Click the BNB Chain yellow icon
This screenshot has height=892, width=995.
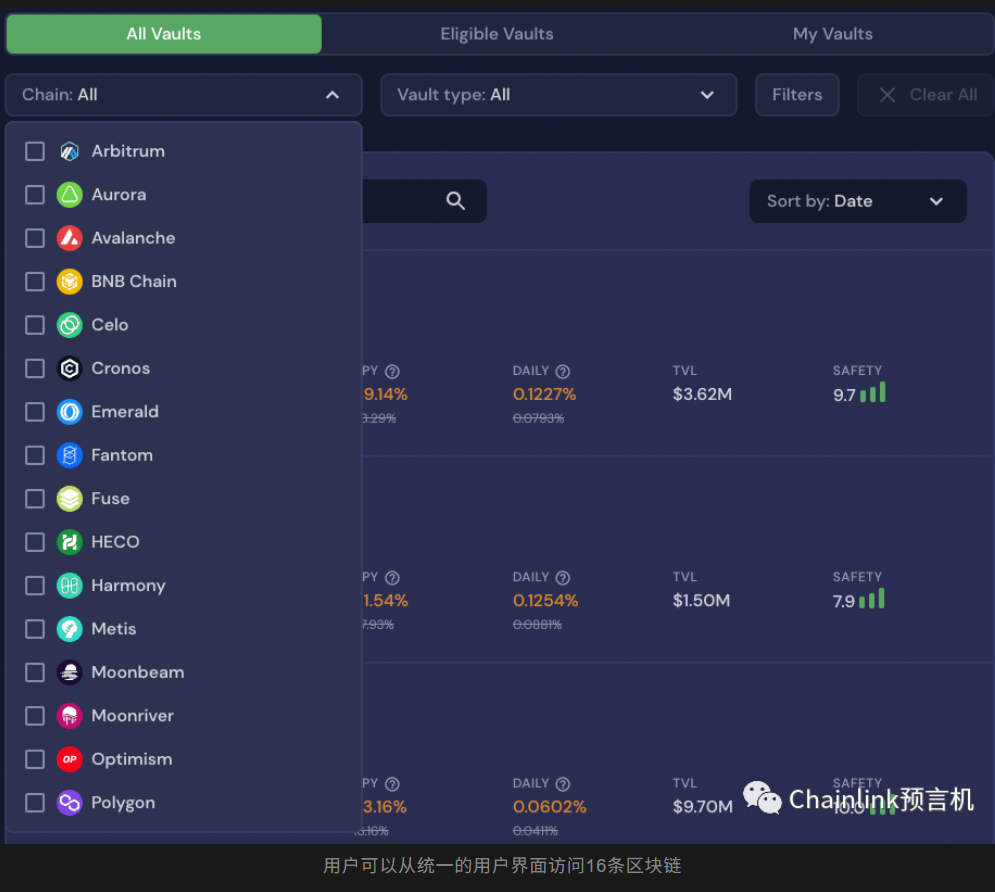click(x=69, y=282)
